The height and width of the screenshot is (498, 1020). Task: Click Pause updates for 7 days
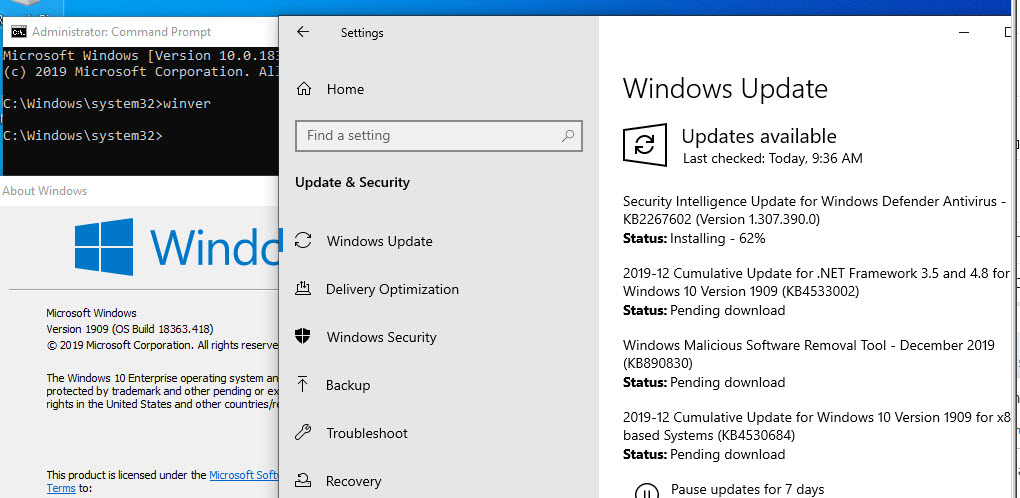[x=747, y=490]
